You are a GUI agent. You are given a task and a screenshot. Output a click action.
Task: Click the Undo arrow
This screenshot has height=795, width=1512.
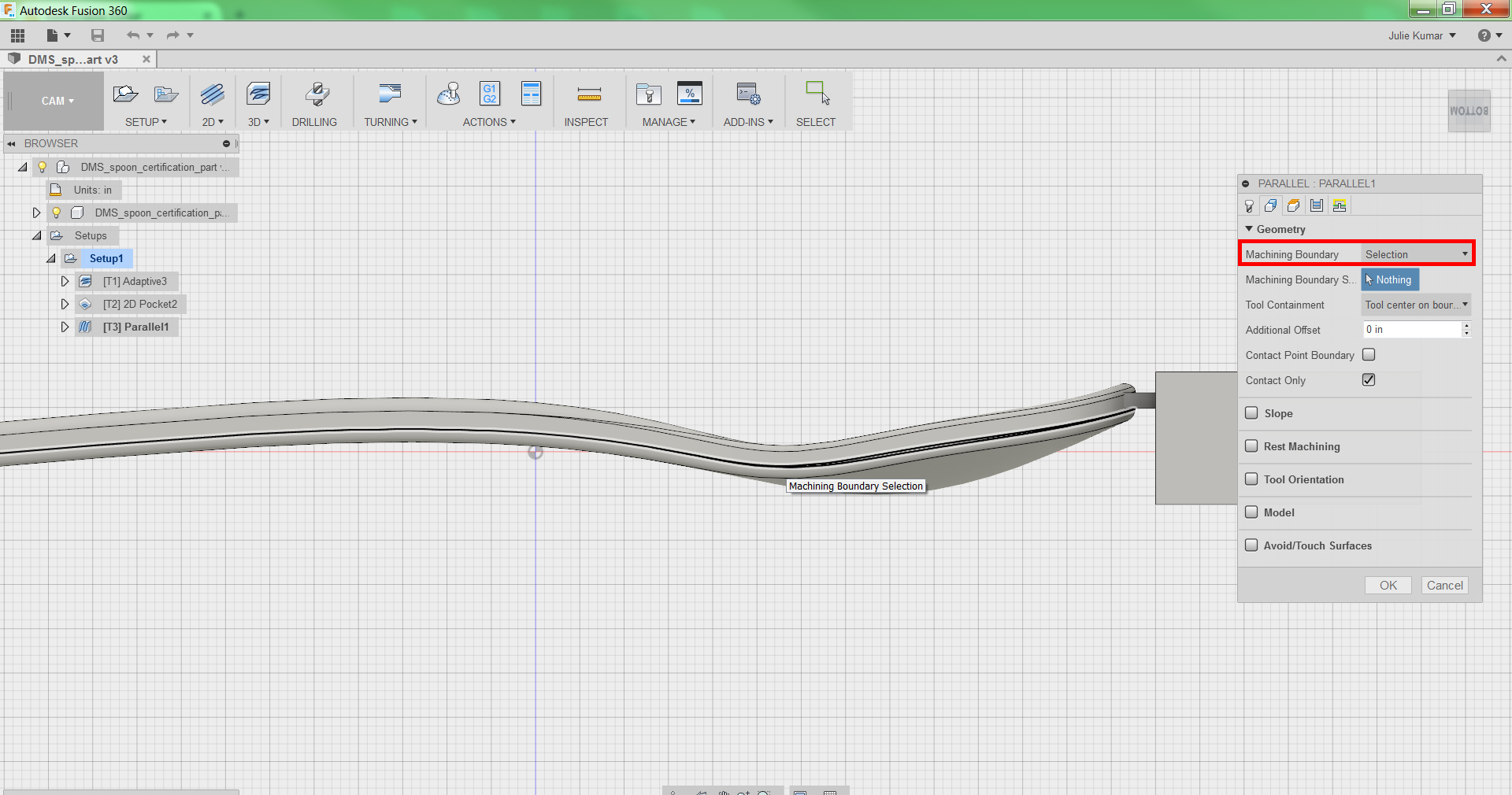tap(133, 35)
